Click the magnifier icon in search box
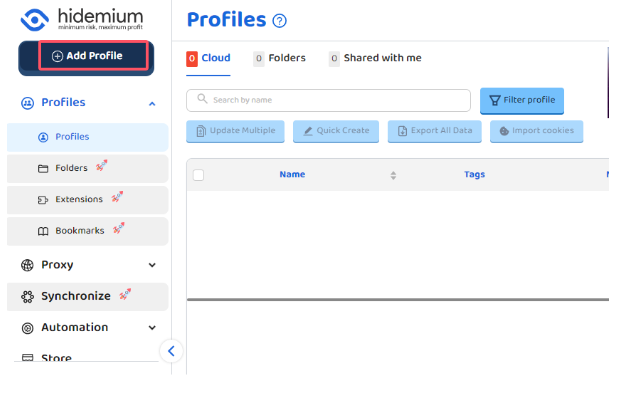 203,100
